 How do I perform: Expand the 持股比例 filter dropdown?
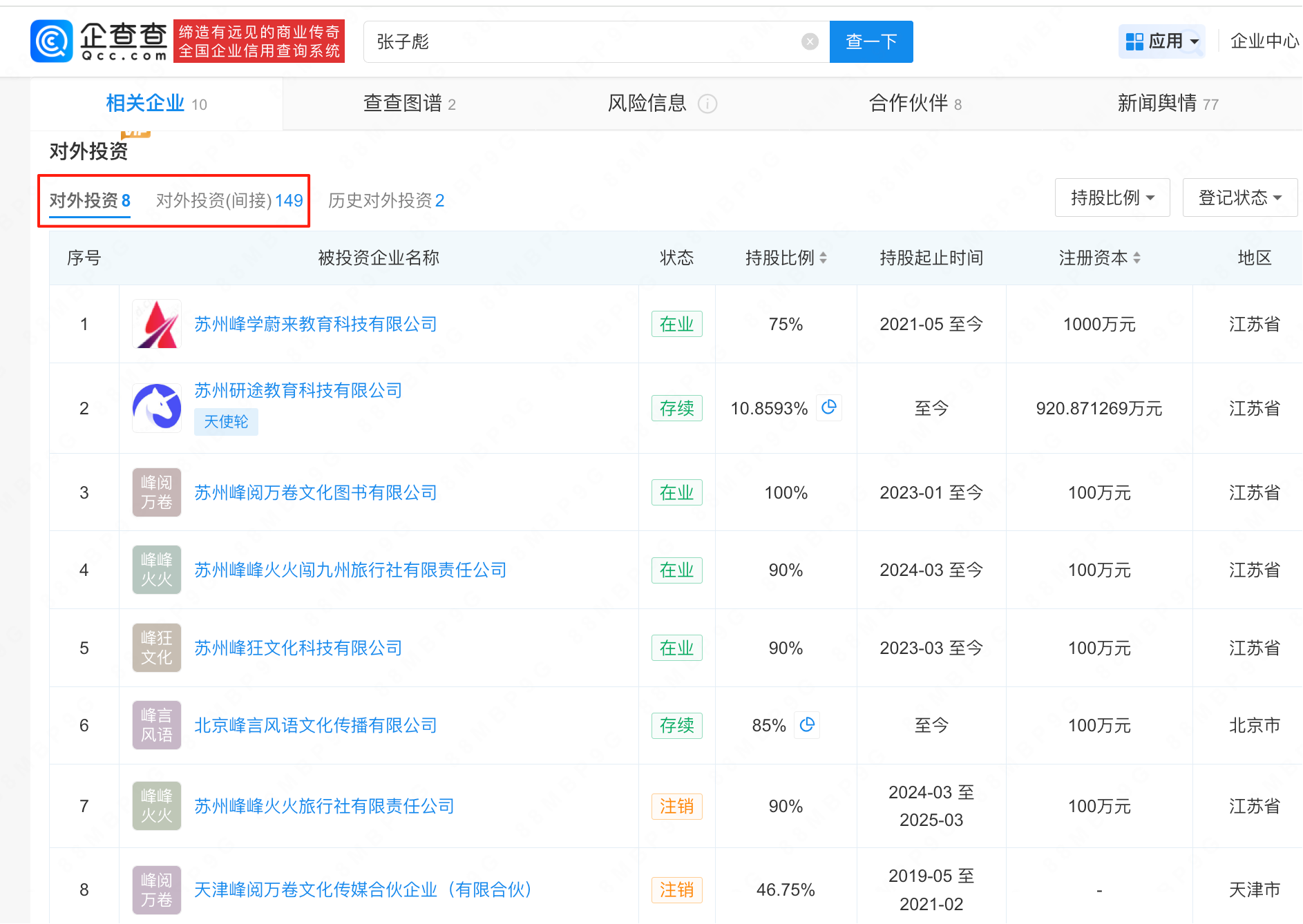(x=1112, y=198)
